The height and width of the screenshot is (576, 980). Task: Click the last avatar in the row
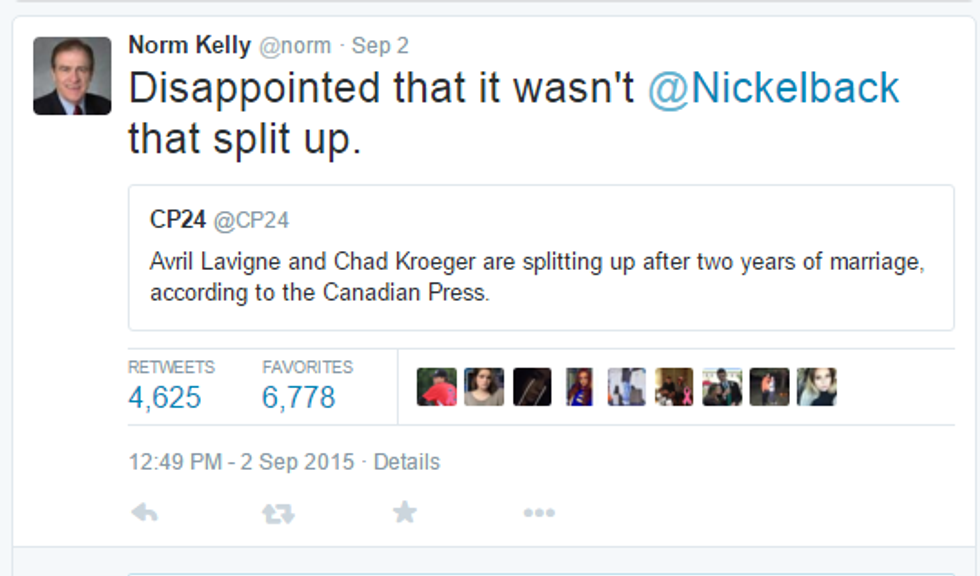click(x=816, y=387)
